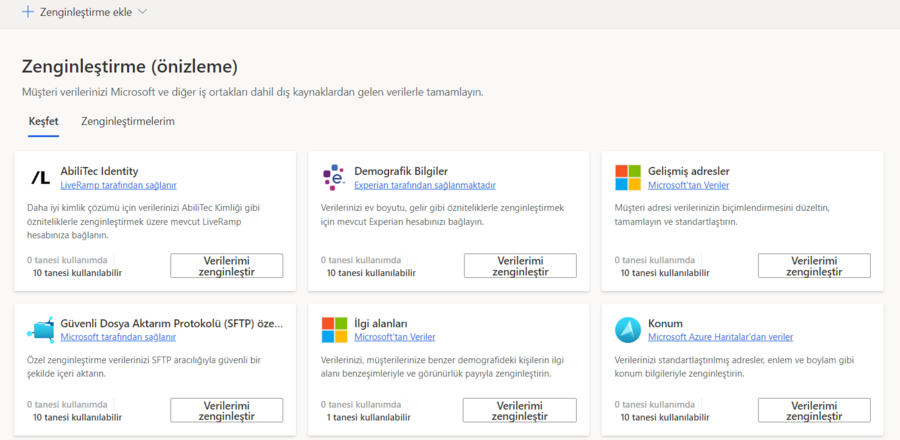
Task: Expand the Zenginleştirme ekle dropdown chevron
Action: pyautogui.click(x=143, y=11)
